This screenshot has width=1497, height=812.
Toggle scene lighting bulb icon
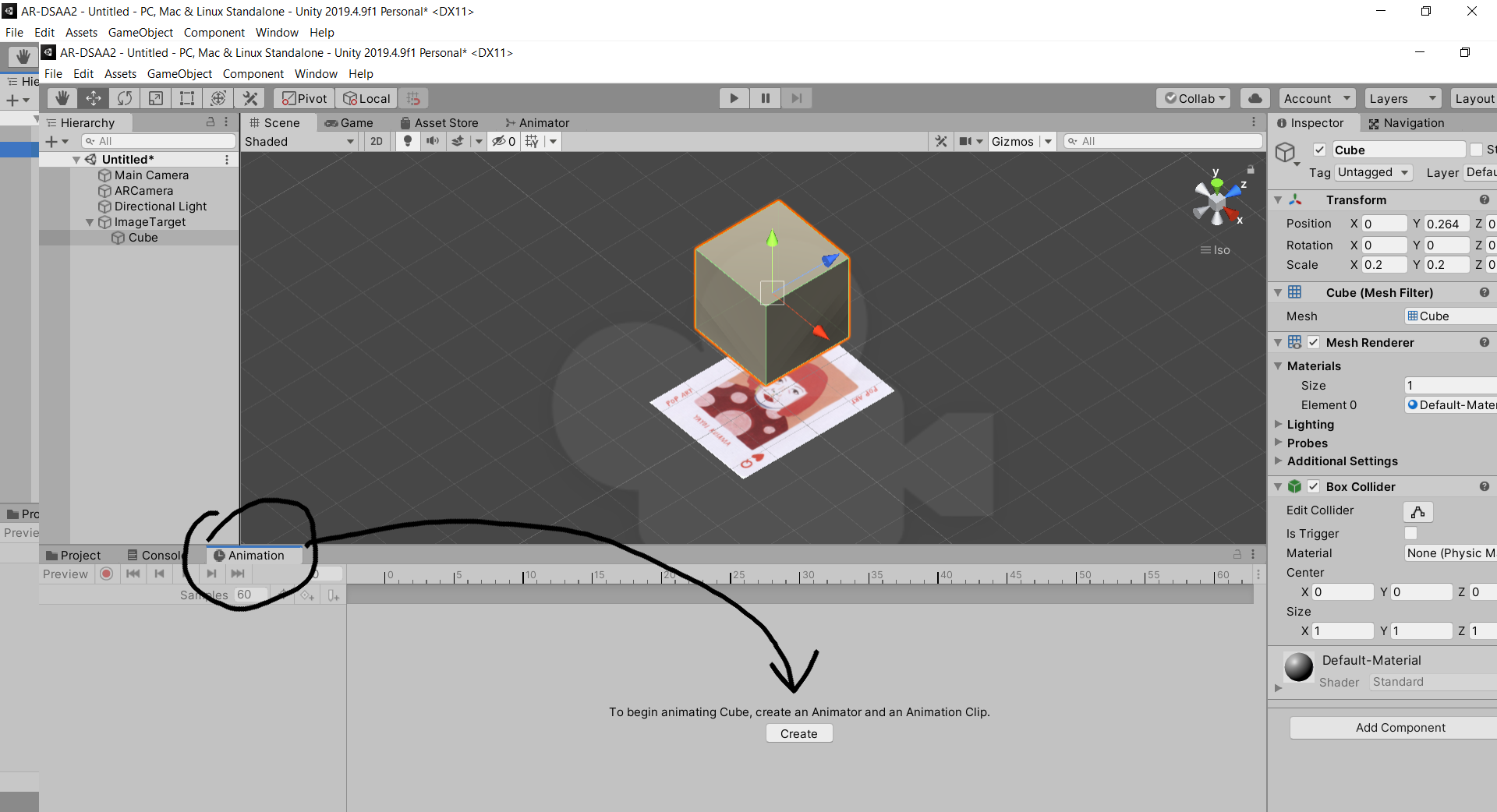(407, 141)
